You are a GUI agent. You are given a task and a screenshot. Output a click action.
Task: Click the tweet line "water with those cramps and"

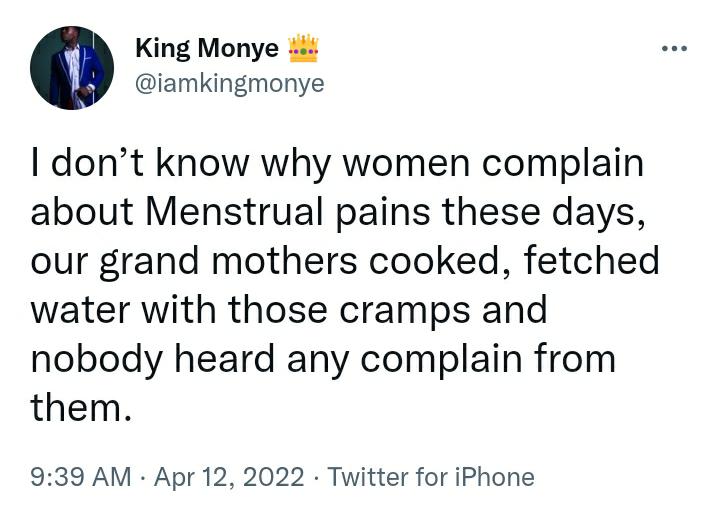(289, 311)
